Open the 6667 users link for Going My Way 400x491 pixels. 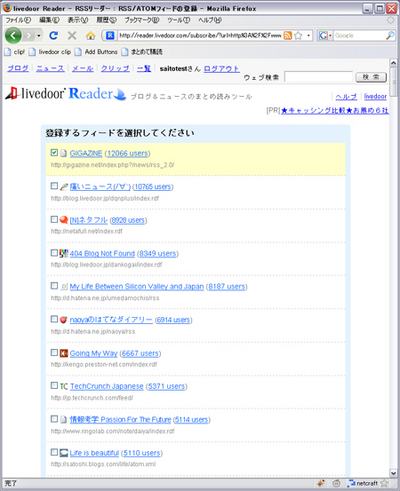pos(140,353)
